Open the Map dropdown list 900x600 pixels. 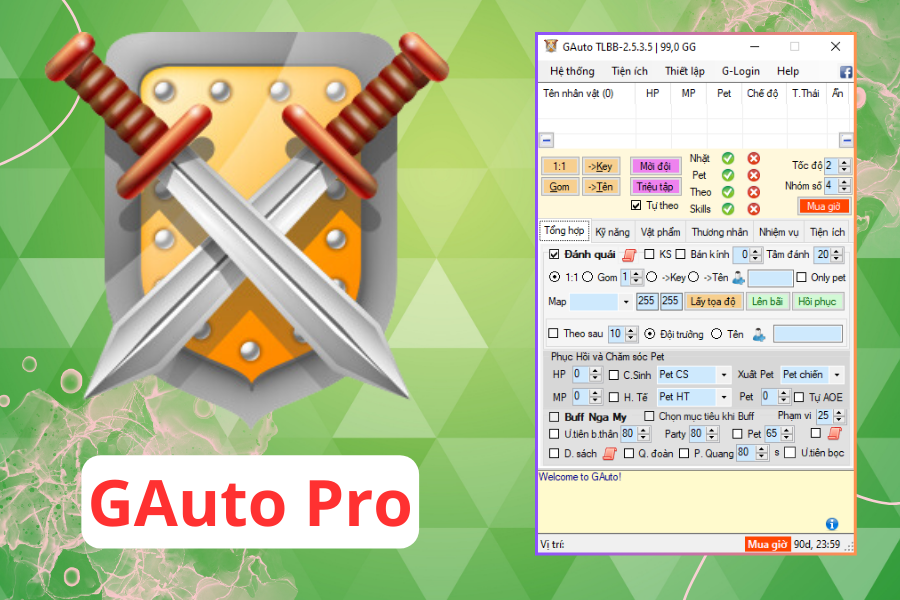[x=626, y=302]
